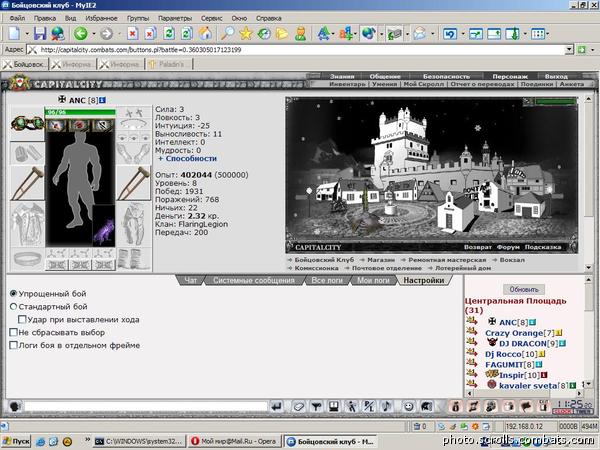
Task: Click the orange user figure toolbar icon
Action: coord(301,34)
